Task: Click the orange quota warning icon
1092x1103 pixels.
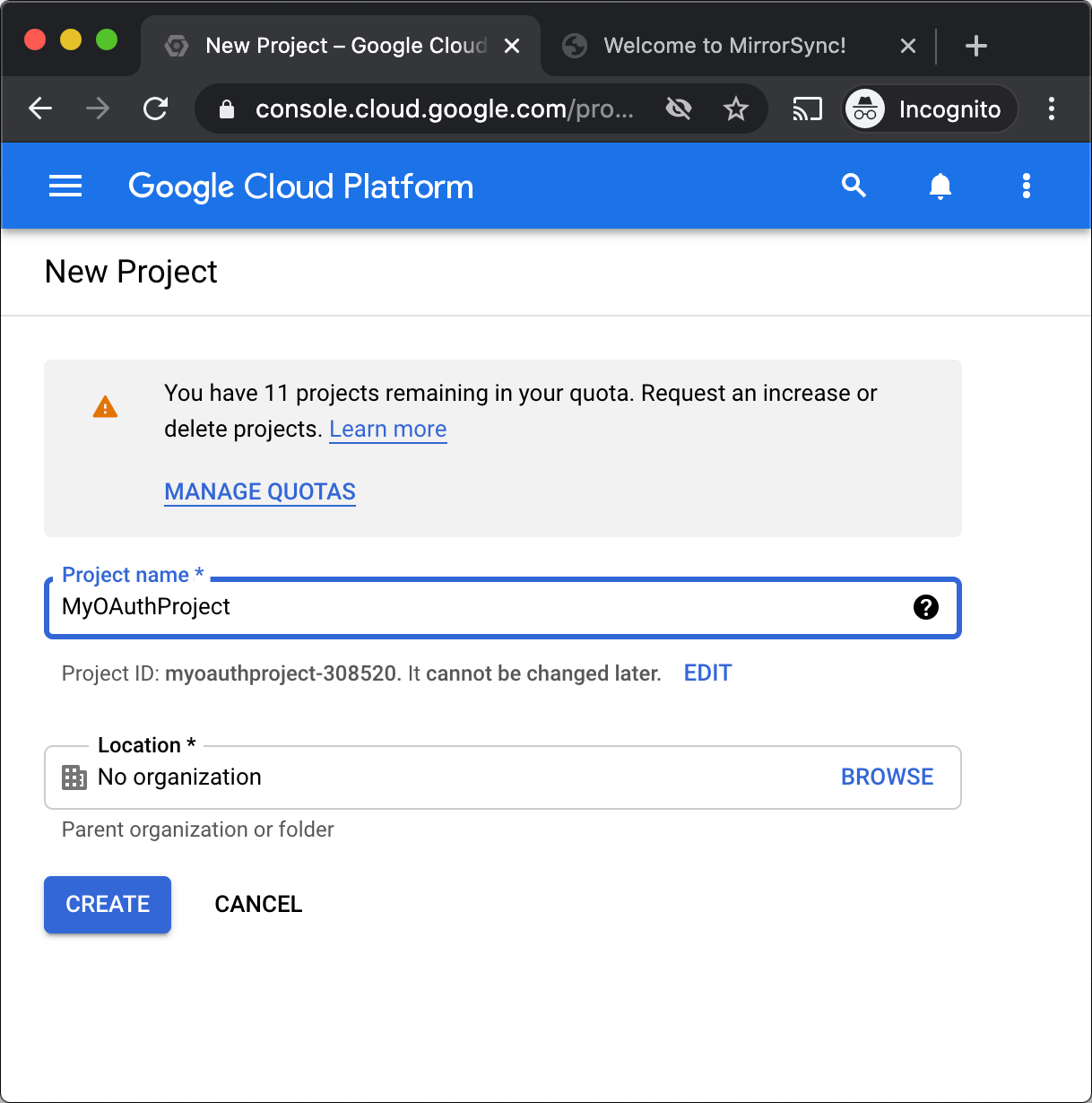Action: pyautogui.click(x=105, y=407)
